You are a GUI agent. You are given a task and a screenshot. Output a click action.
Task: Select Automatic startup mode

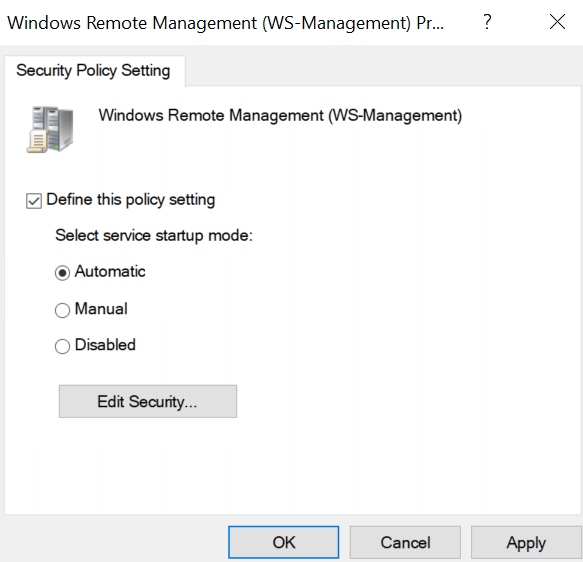62,273
